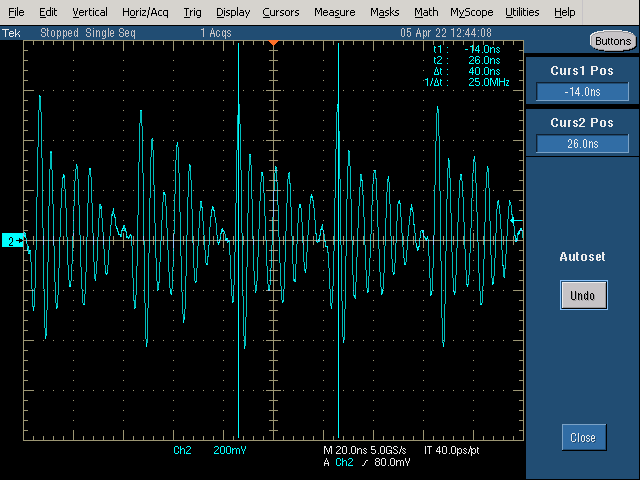Open the MyScope menu

click(x=472, y=12)
